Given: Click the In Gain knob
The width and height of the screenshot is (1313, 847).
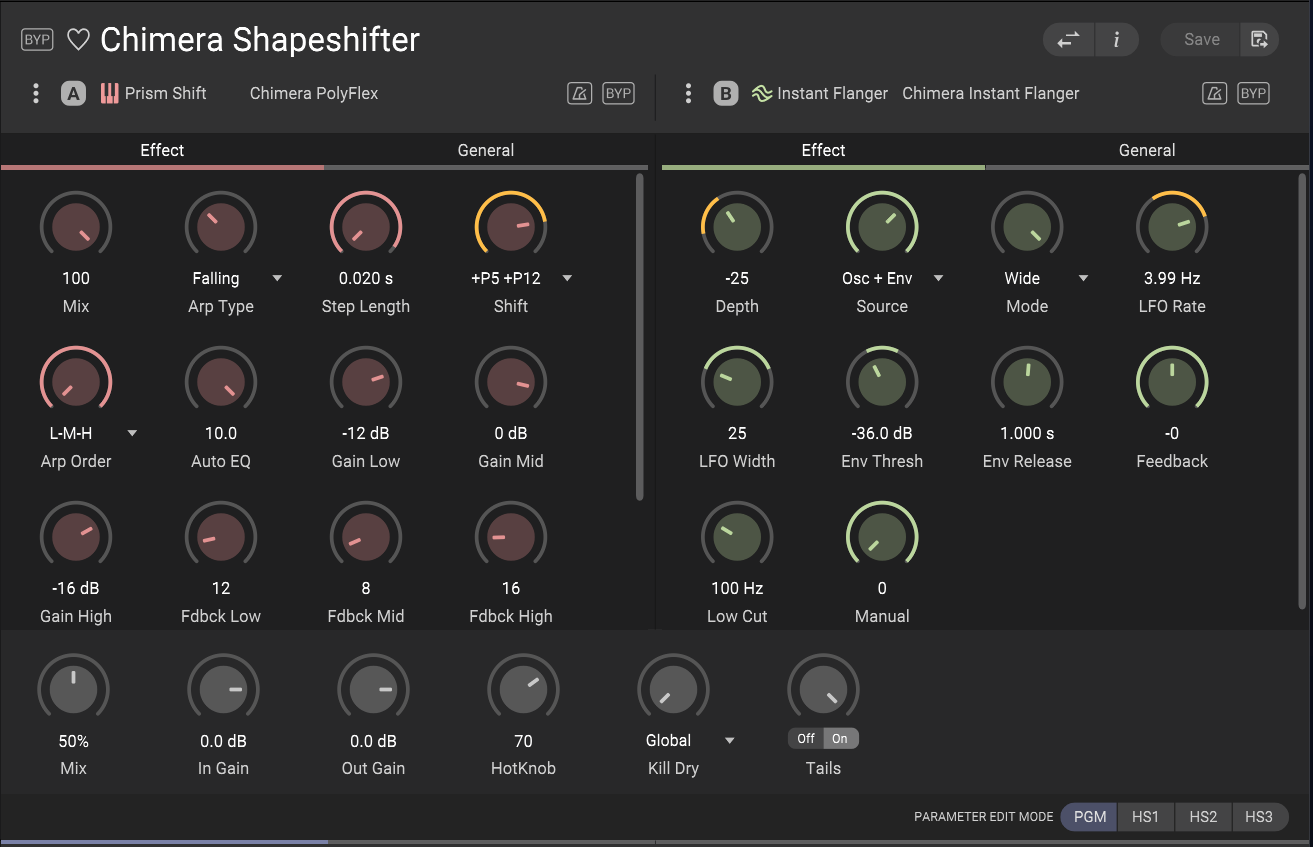Looking at the screenshot, I should pyautogui.click(x=223, y=690).
